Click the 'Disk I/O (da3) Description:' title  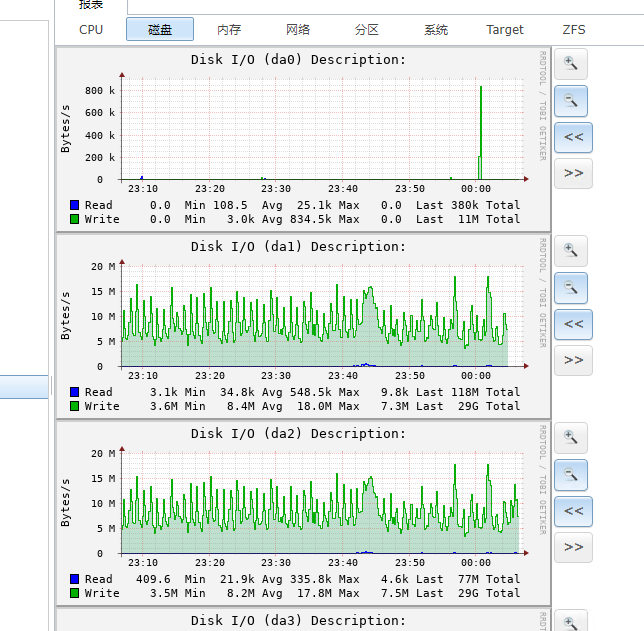[x=298, y=621]
